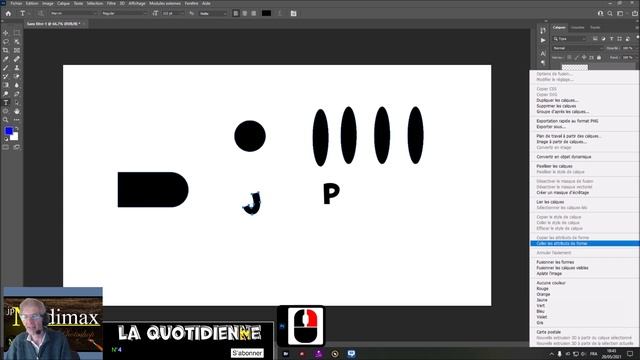Image resolution: width=640 pixels, height=360 pixels.
Task: Choose Convertir en objet dynamique
Action: pos(564,157)
